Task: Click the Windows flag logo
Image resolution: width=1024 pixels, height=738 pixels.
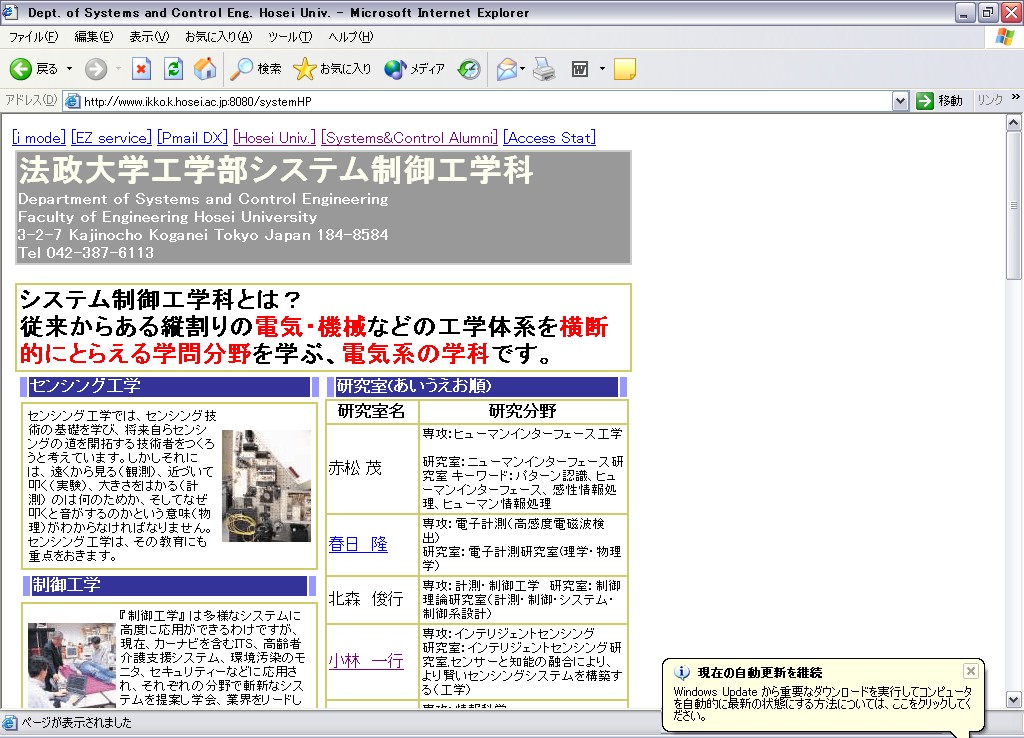Action: (1004, 37)
